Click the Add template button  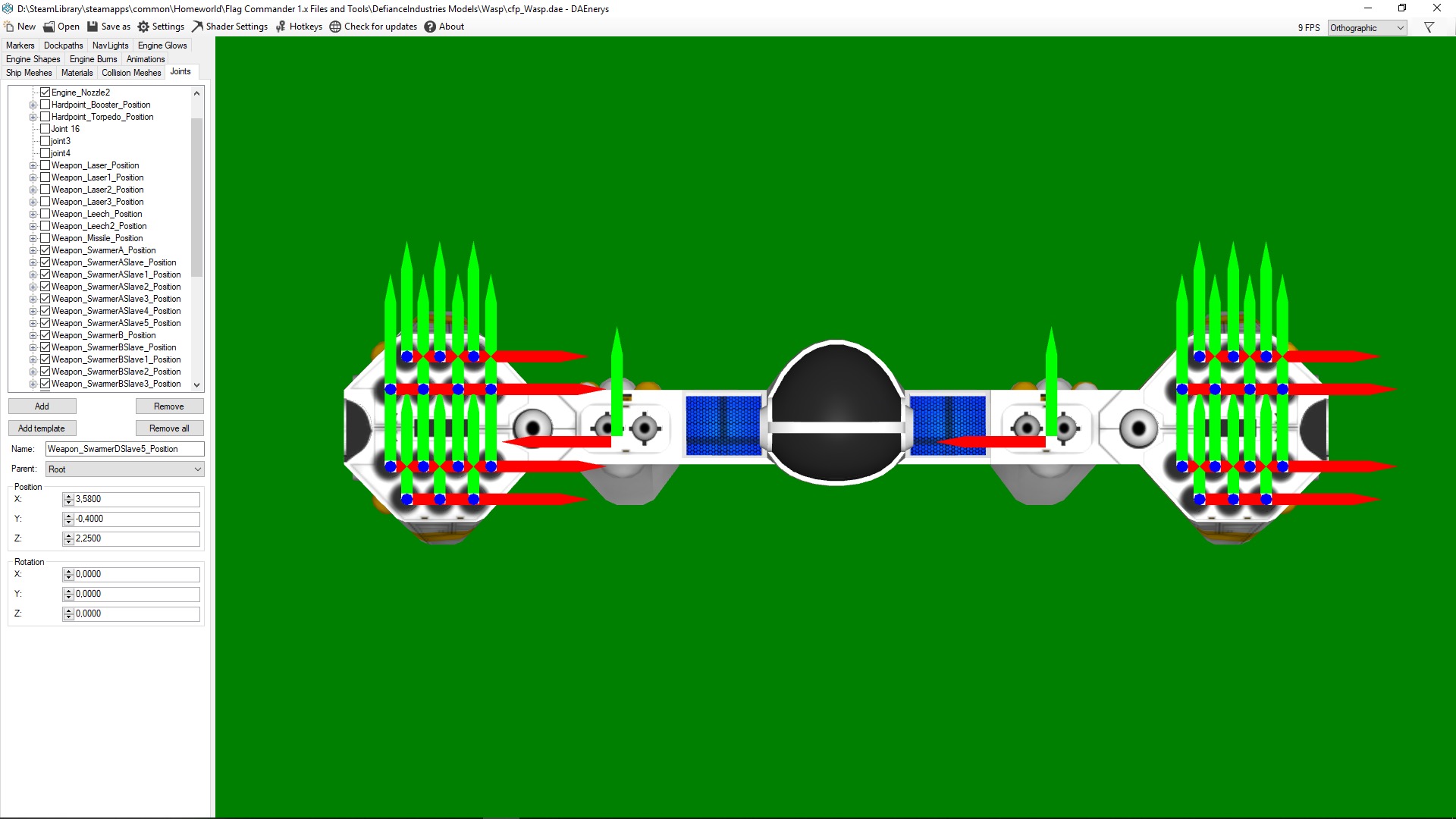pyautogui.click(x=42, y=428)
